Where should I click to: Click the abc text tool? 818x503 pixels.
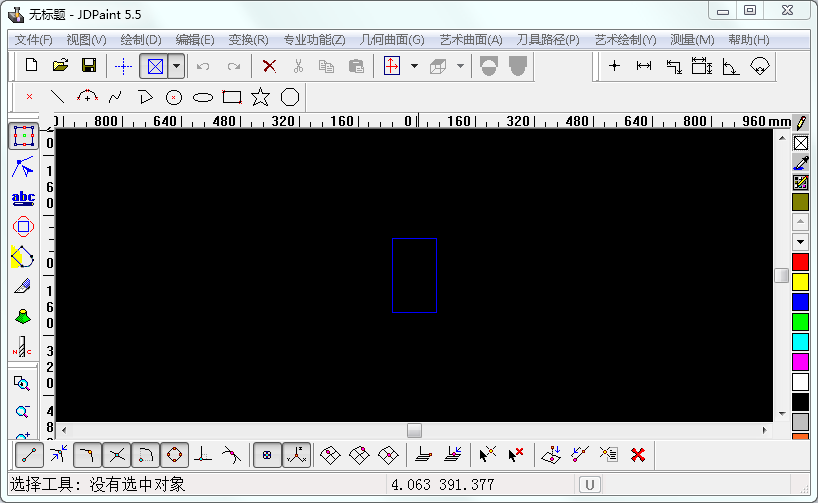pos(23,198)
